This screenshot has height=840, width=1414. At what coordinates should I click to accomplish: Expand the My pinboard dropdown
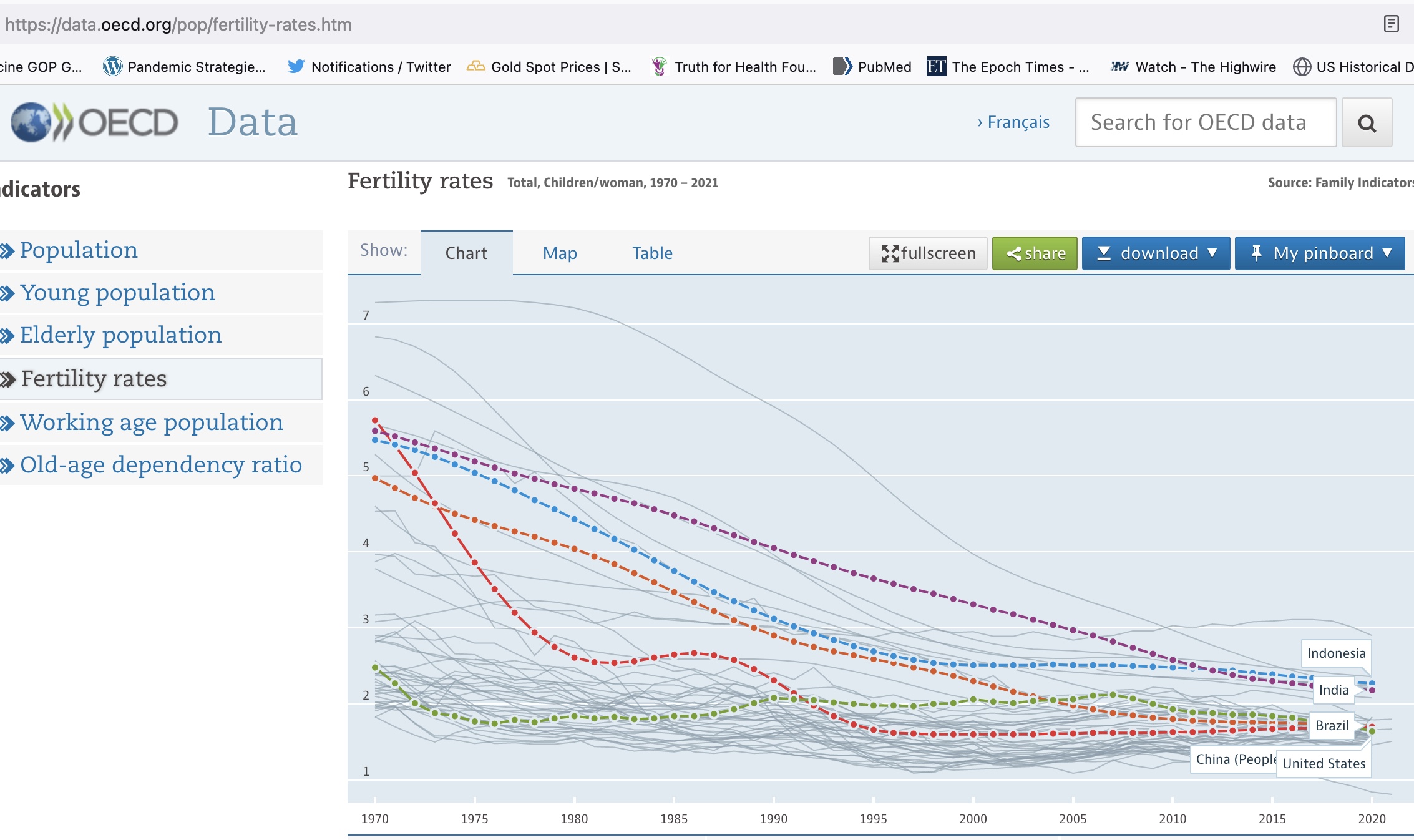pyautogui.click(x=1320, y=253)
